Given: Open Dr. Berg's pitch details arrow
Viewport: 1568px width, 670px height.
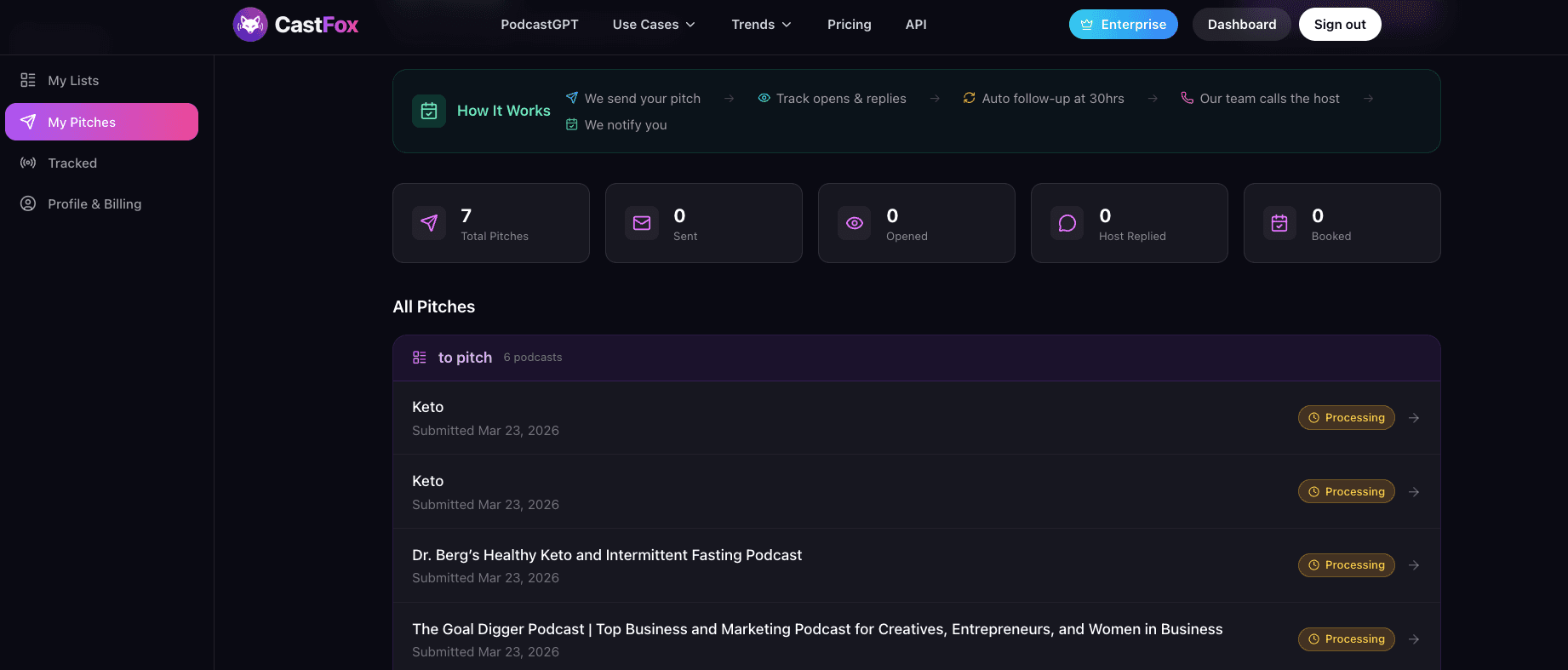Looking at the screenshot, I should pos(1414,565).
